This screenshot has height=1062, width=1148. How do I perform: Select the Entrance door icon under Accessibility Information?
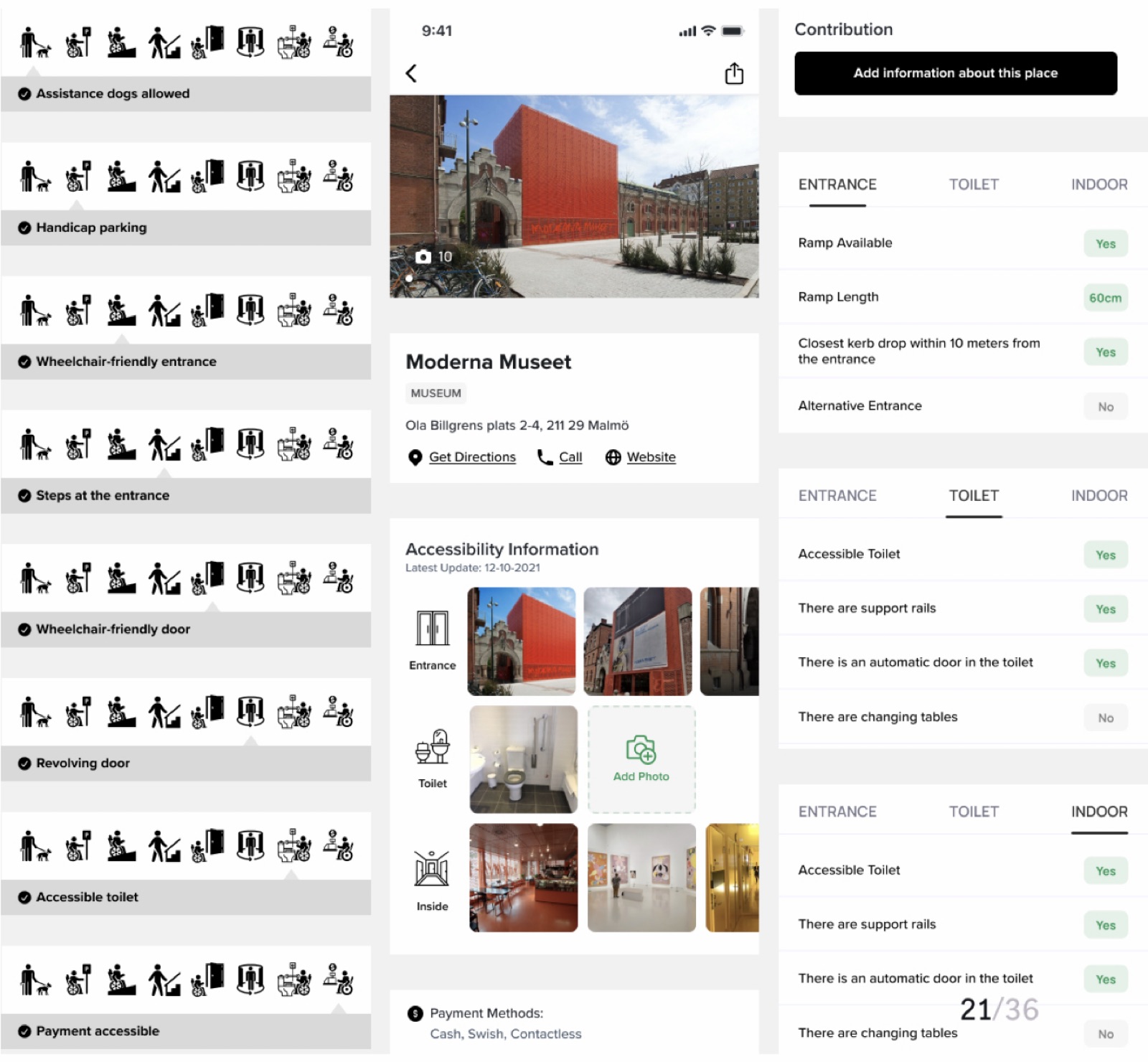click(433, 629)
